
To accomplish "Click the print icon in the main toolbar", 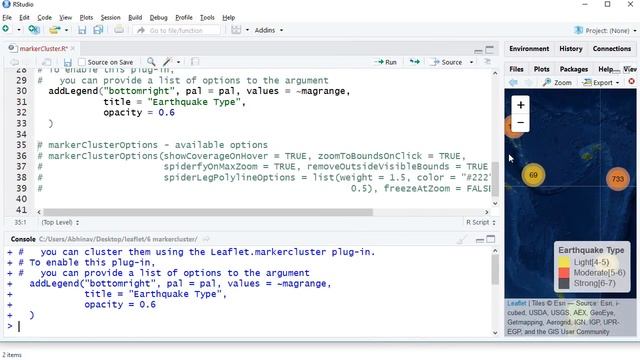I will [x=119, y=30].
